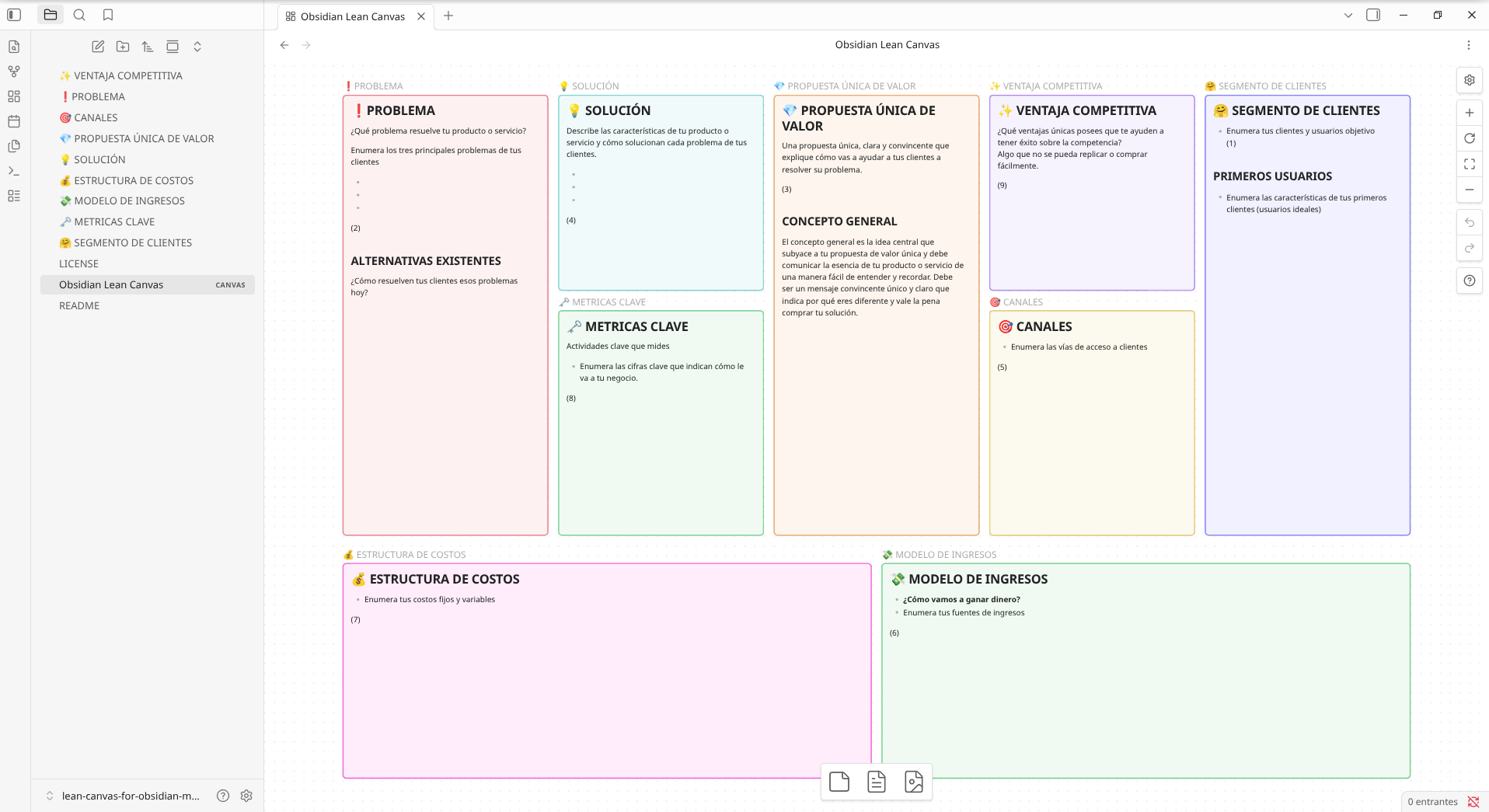Image resolution: width=1489 pixels, height=812 pixels.
Task: Undo last canvas action
Action: pyautogui.click(x=1470, y=222)
